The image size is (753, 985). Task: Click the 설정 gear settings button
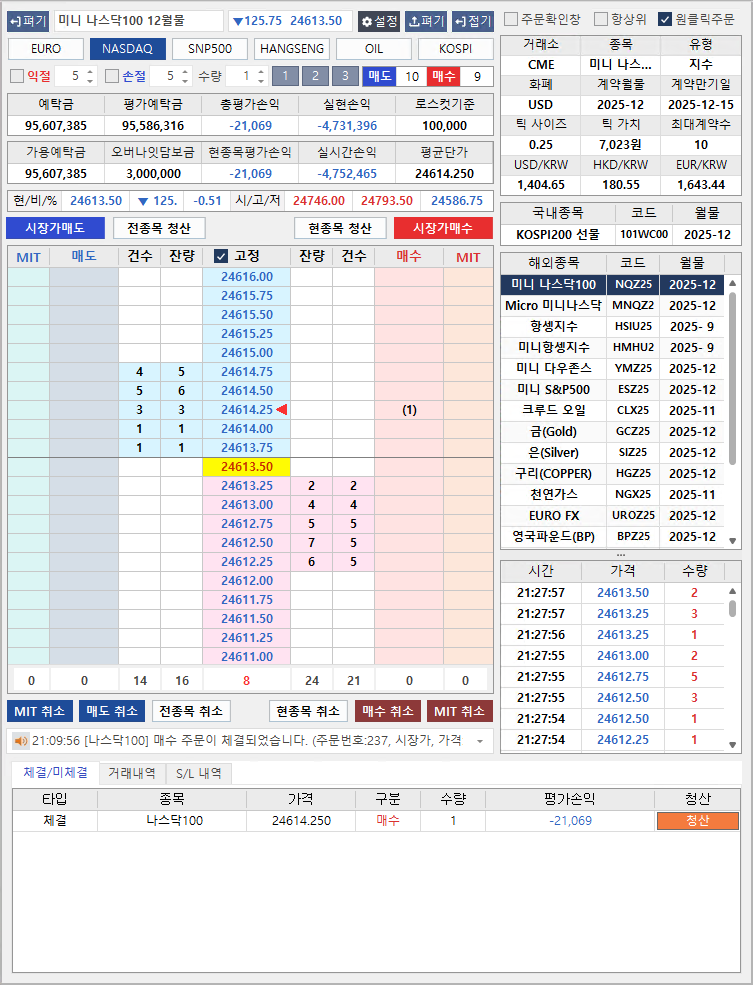pyautogui.click(x=378, y=21)
